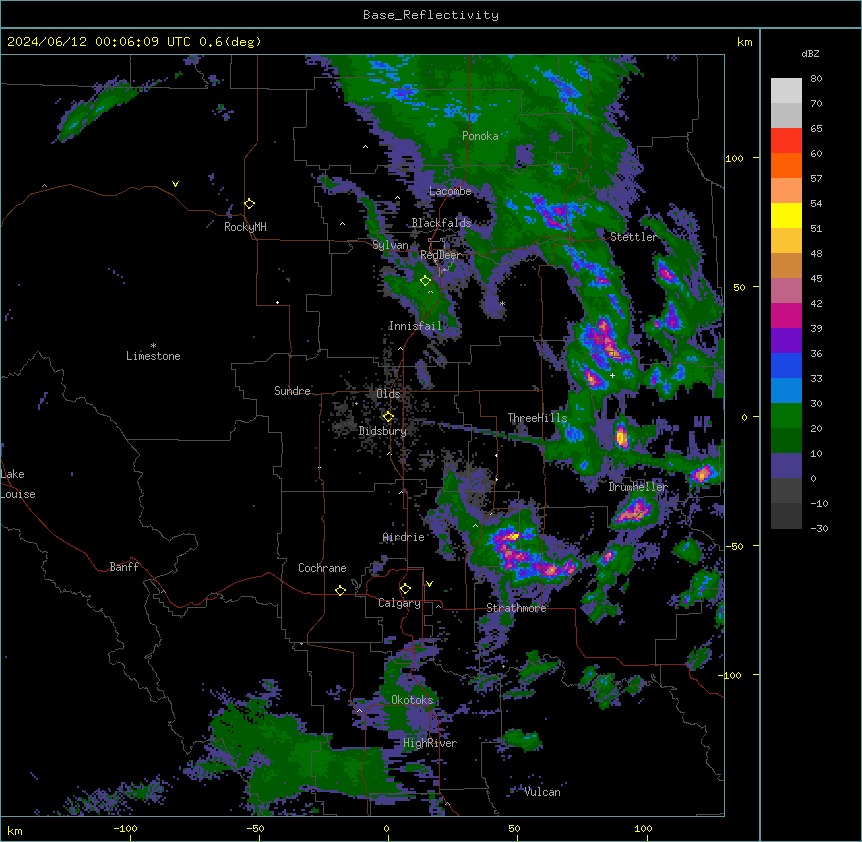The height and width of the screenshot is (842, 862).
Task: Select the Olds label
Action: pyautogui.click(x=388, y=394)
